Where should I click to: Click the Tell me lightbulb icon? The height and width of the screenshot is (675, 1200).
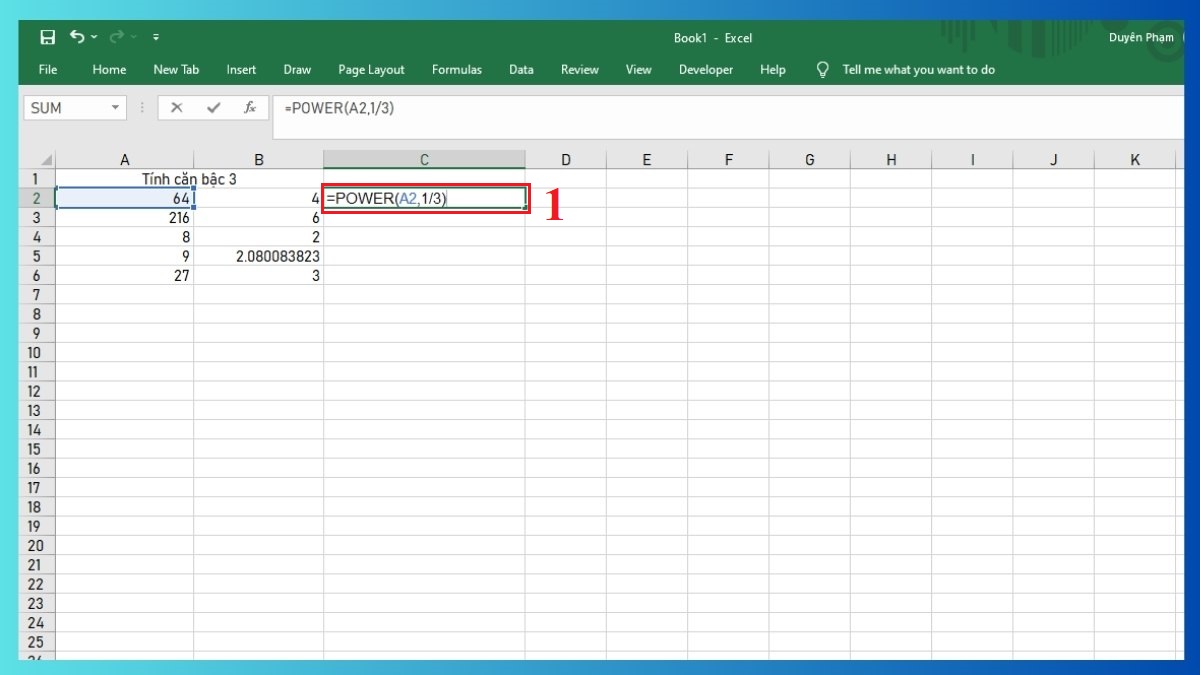822,70
